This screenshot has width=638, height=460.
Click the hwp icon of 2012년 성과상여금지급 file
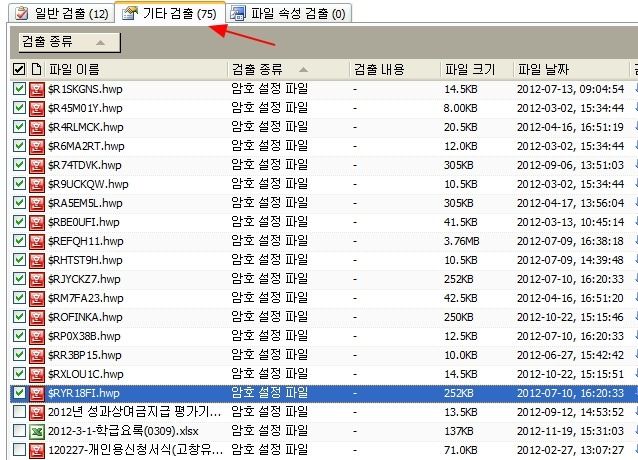coord(37,412)
